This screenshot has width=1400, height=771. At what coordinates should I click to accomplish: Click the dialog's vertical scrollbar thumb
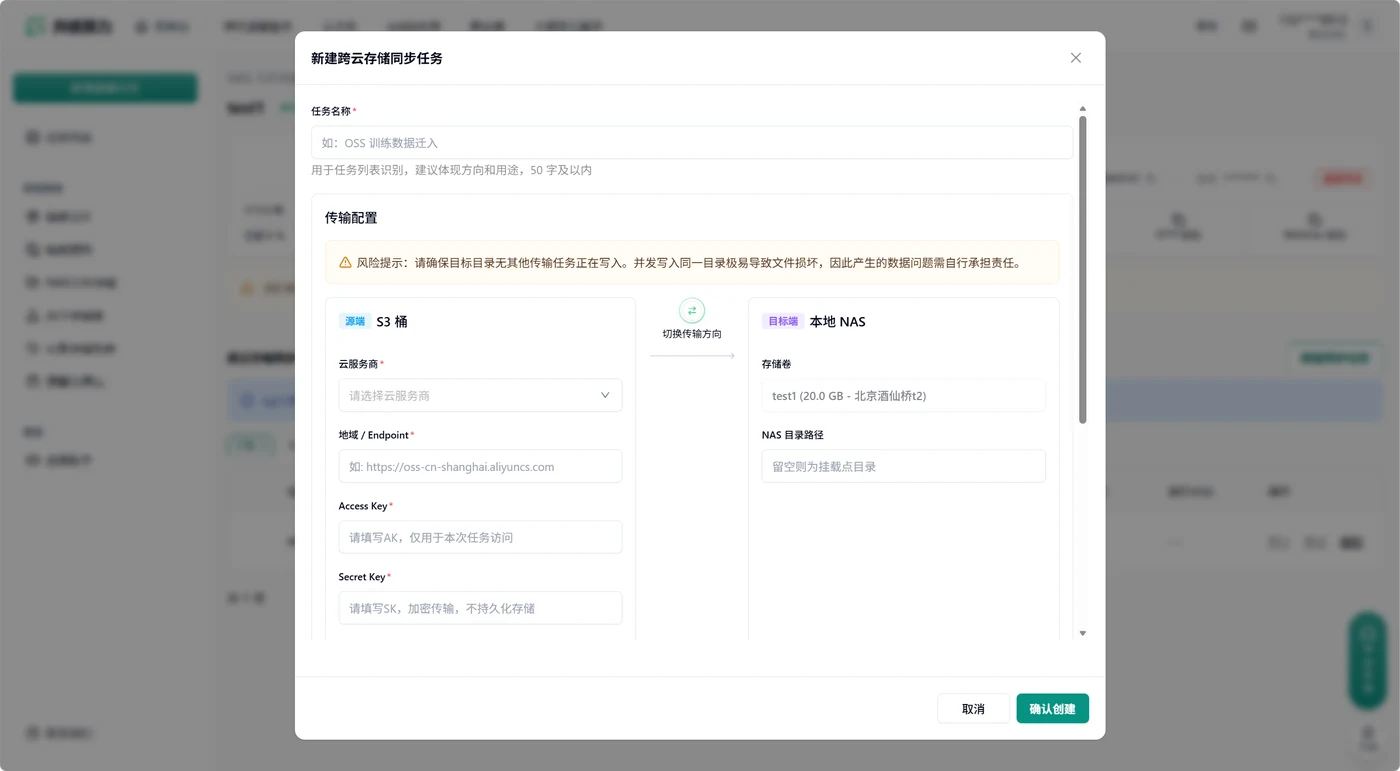pos(1082,270)
